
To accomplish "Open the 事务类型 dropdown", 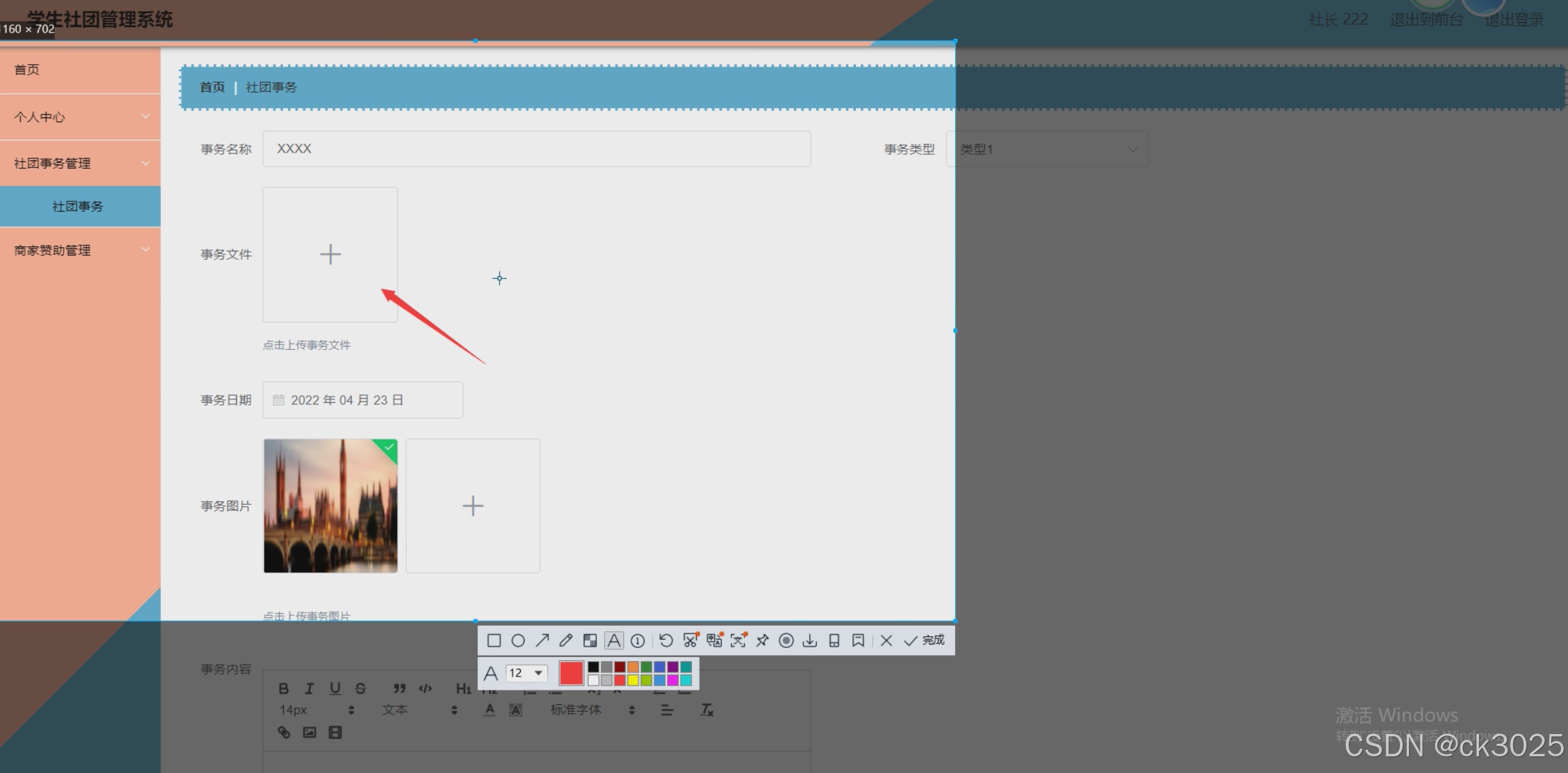I will pos(1047,149).
